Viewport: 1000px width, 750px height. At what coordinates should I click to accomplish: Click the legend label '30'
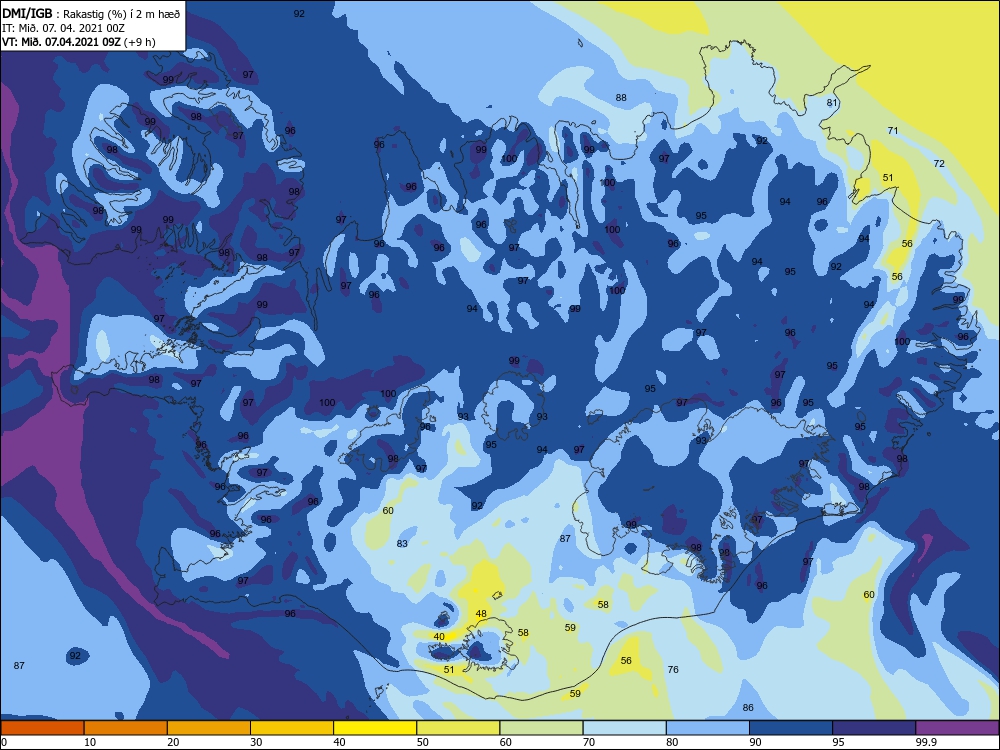pos(256,742)
